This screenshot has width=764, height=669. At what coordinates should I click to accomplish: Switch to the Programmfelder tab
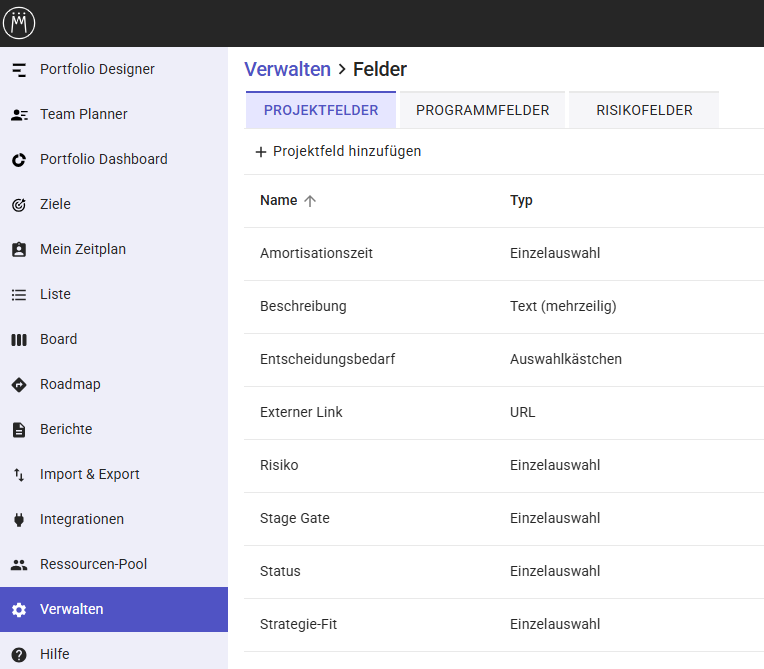pyautogui.click(x=482, y=110)
